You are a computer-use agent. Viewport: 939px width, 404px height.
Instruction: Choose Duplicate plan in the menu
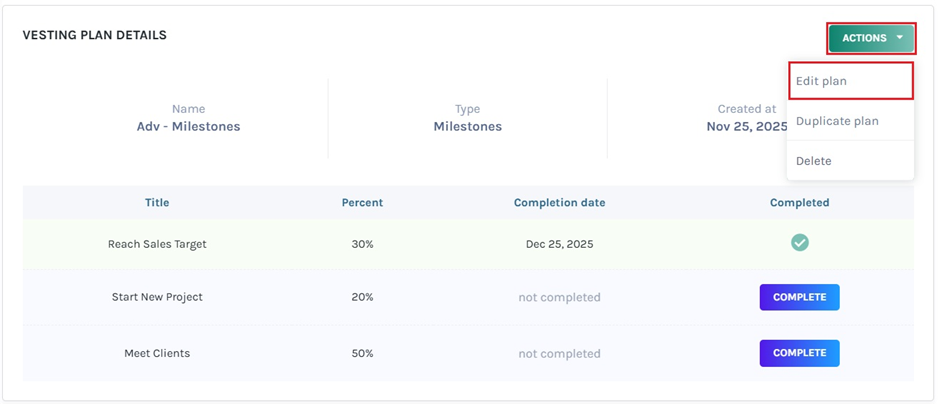pos(837,121)
